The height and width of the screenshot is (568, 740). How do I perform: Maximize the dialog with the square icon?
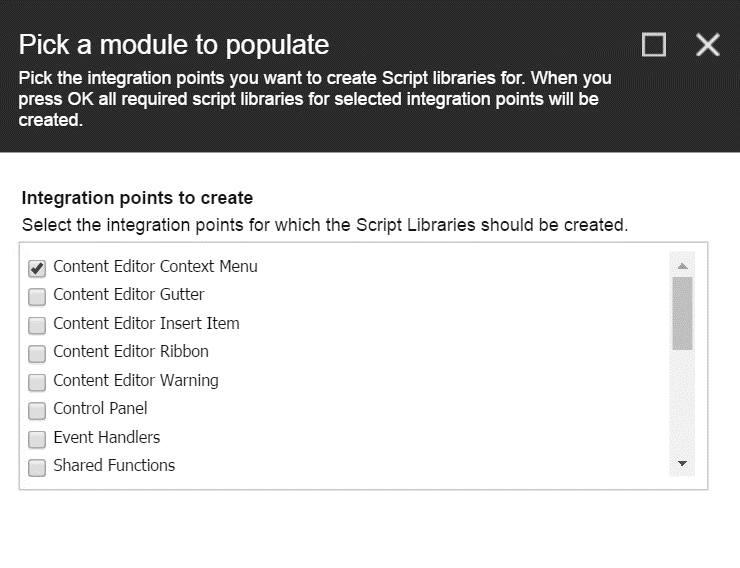pos(654,45)
